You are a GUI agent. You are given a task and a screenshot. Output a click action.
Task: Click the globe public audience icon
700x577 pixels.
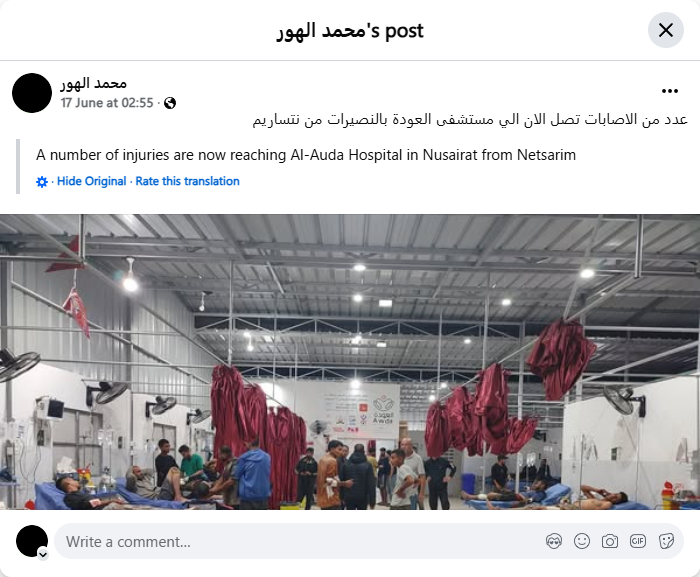coord(170,103)
